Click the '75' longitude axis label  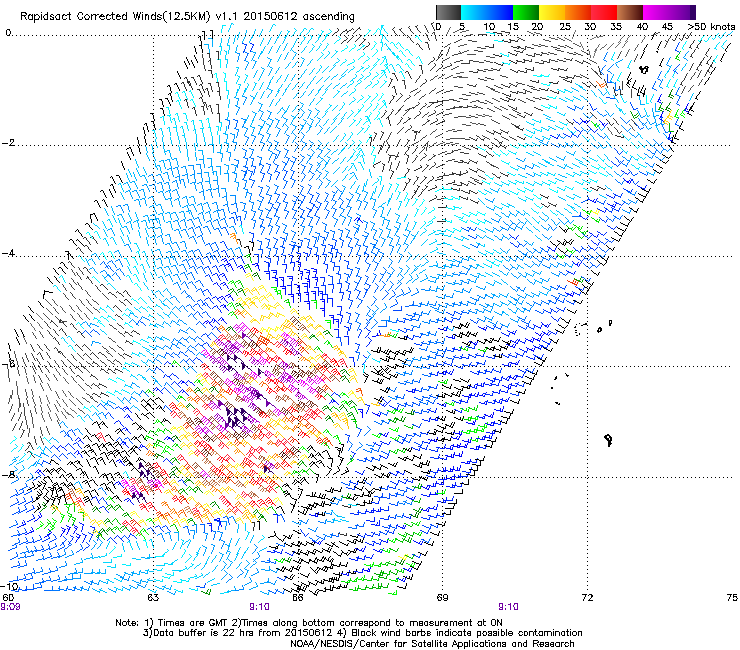(732, 598)
